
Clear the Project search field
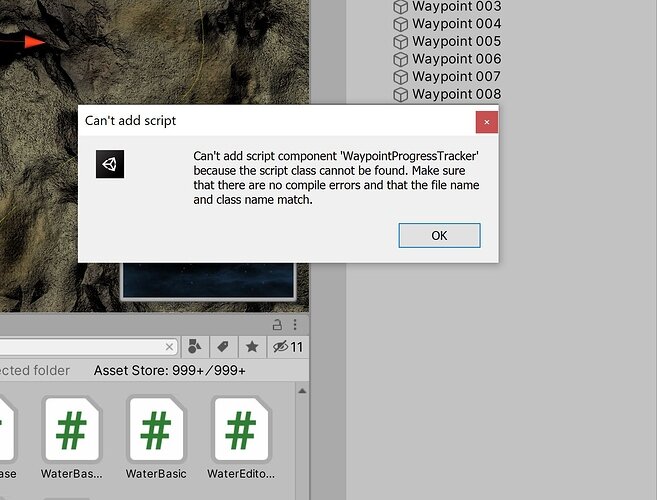click(169, 347)
